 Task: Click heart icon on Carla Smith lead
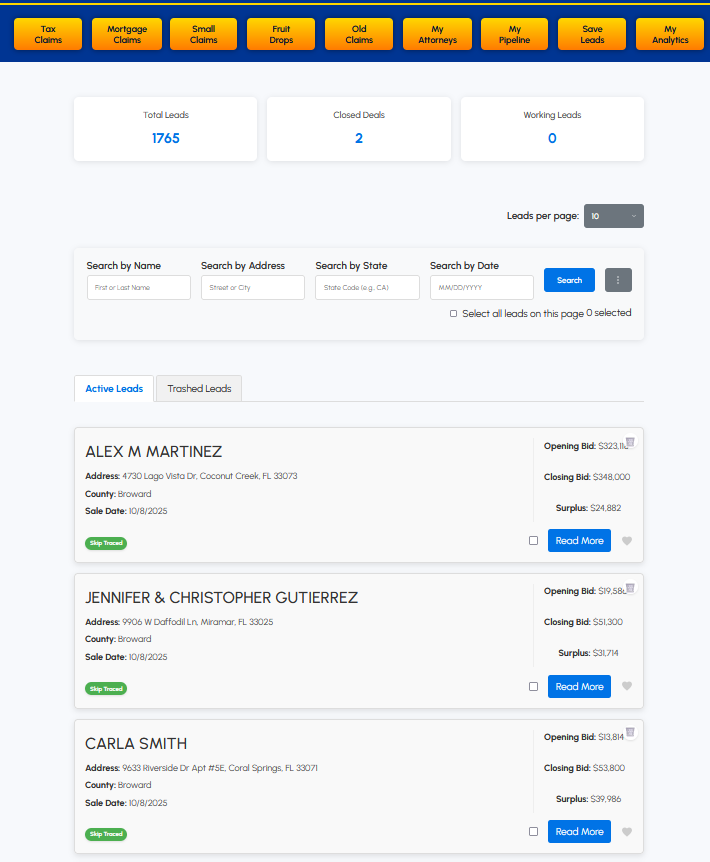pos(627,832)
